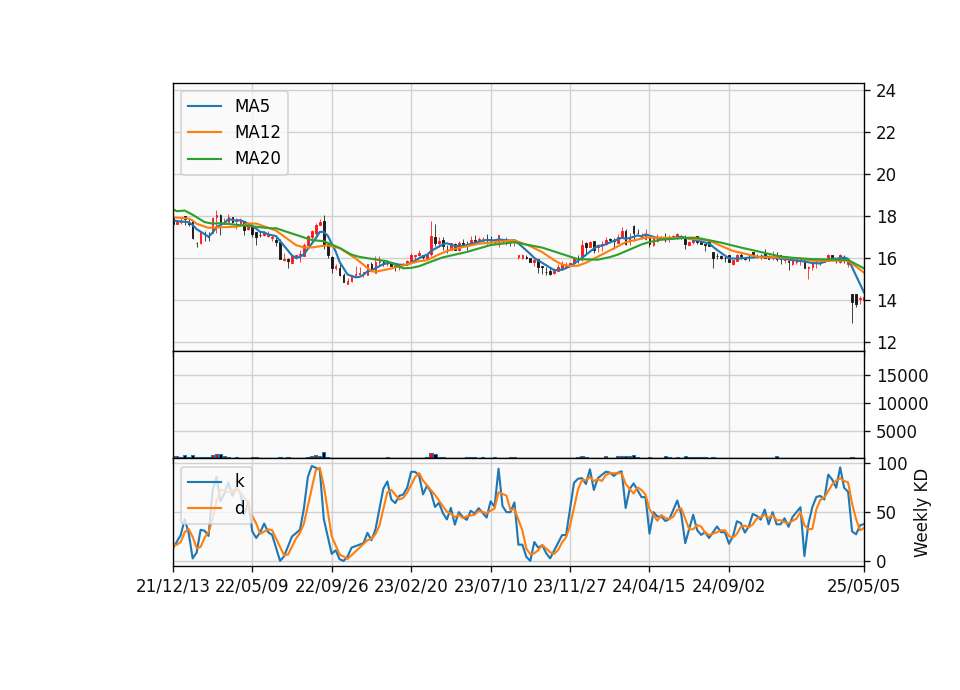Screen dimensions: 960x690
Task: Click the blue MA5 legend line sample
Action: click(x=204, y=106)
